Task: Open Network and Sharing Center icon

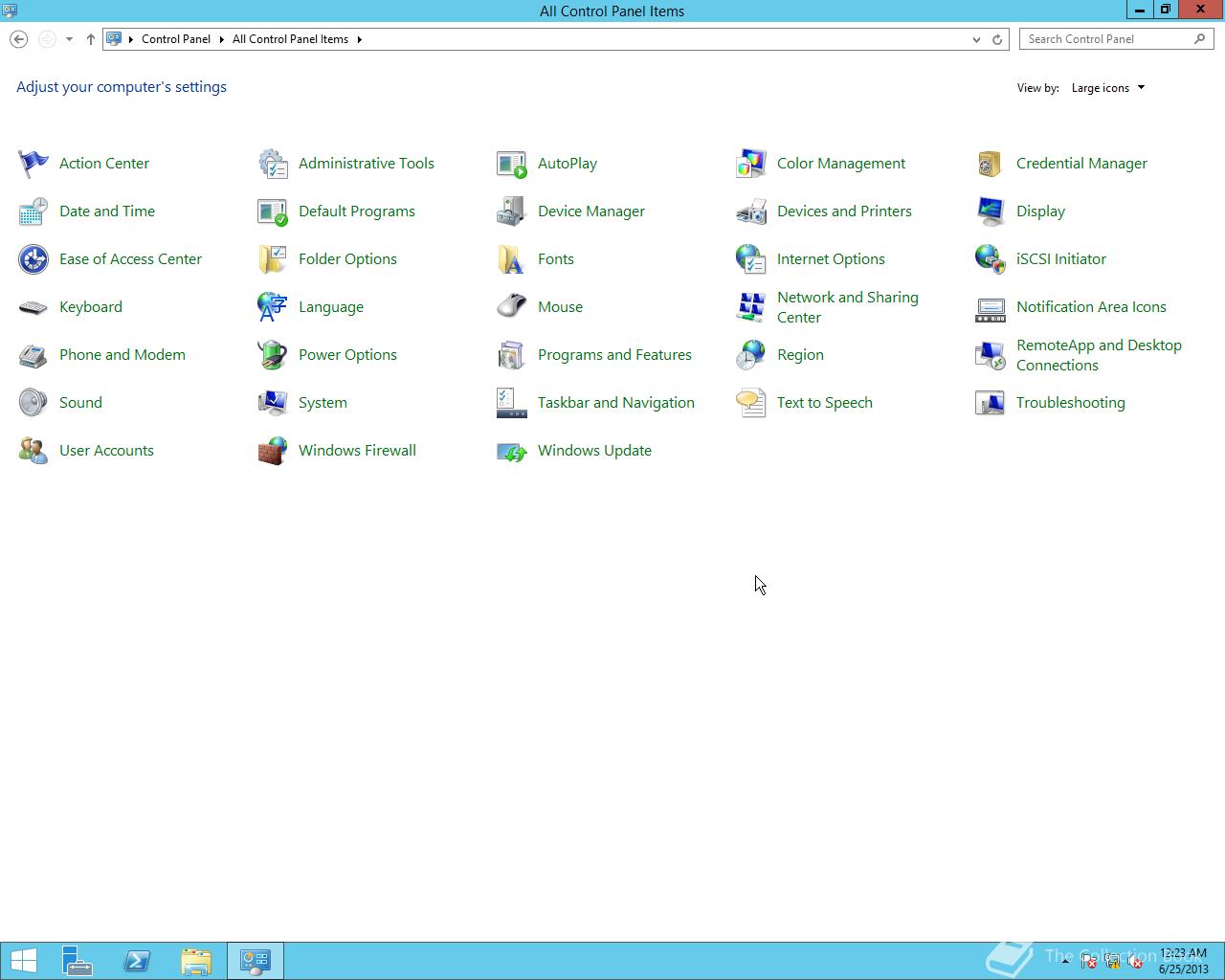Action: click(751, 307)
